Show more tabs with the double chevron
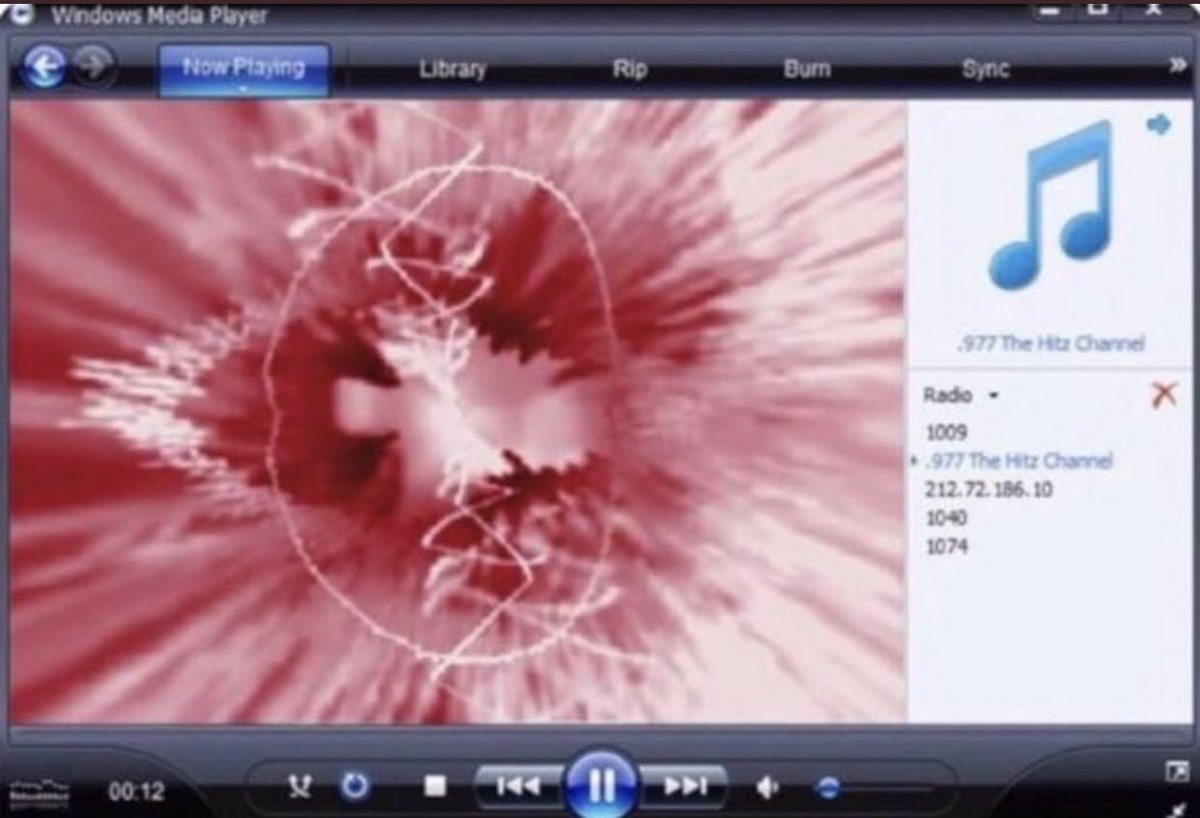This screenshot has width=1200, height=818. (x=1178, y=67)
